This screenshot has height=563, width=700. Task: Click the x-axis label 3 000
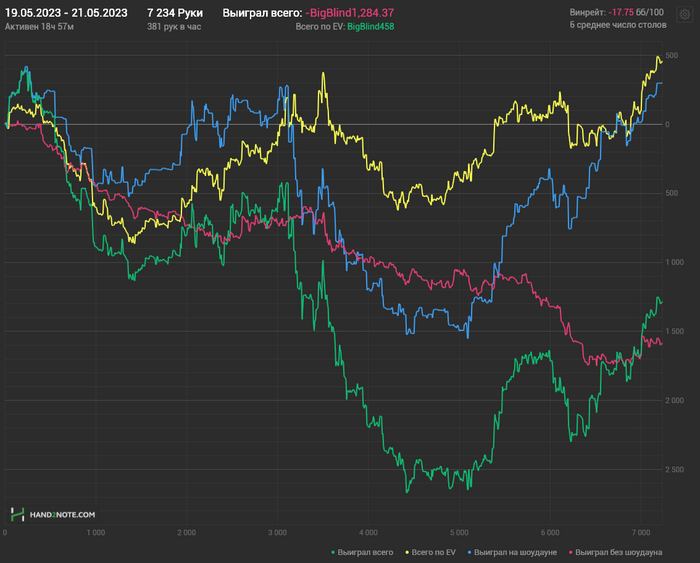click(x=277, y=533)
